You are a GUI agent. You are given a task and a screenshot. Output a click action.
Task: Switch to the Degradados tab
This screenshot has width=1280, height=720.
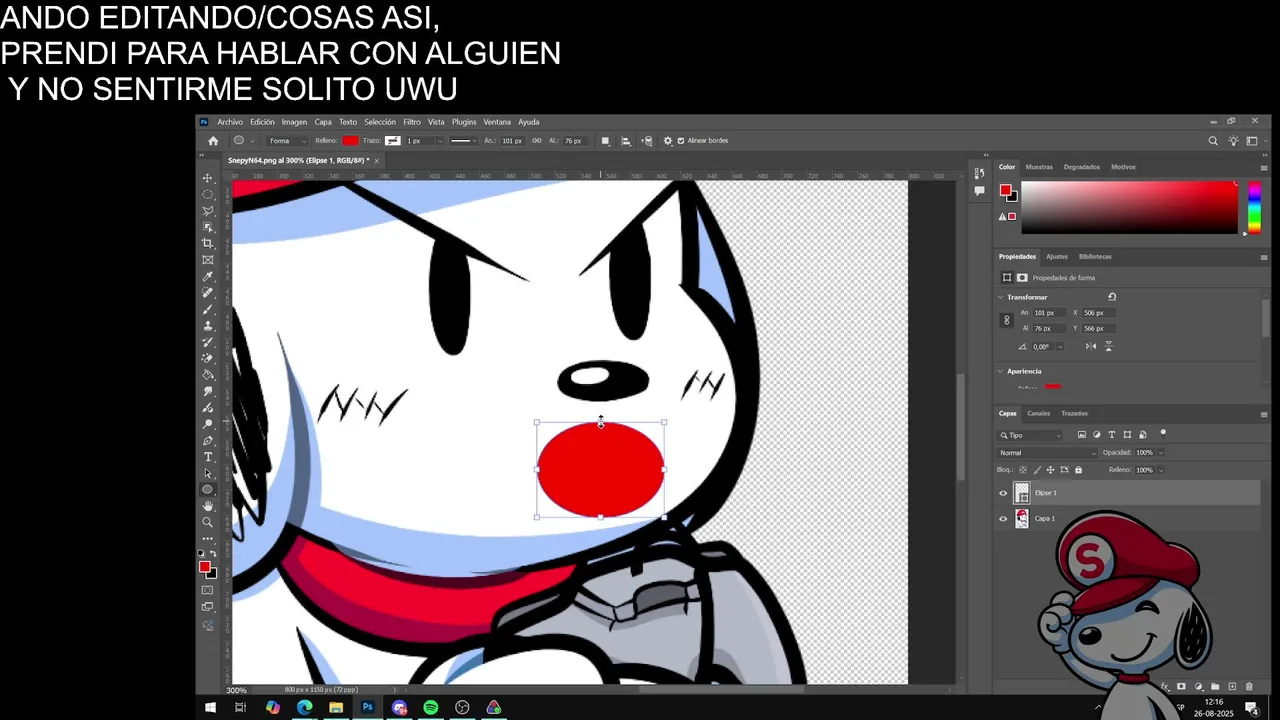tap(1082, 167)
